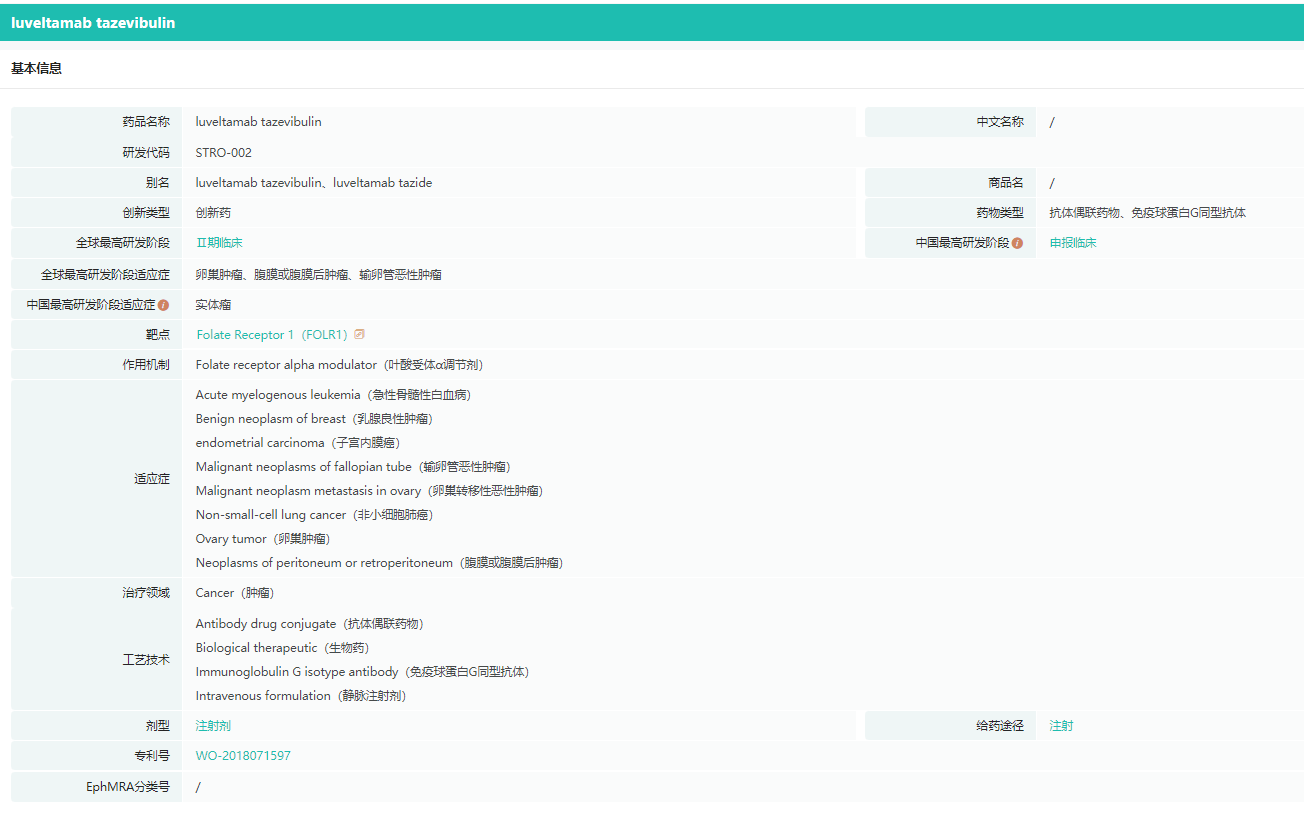This screenshot has width=1304, height=816.
Task: Click the endometrial carcinoma indication
Action: pos(298,443)
